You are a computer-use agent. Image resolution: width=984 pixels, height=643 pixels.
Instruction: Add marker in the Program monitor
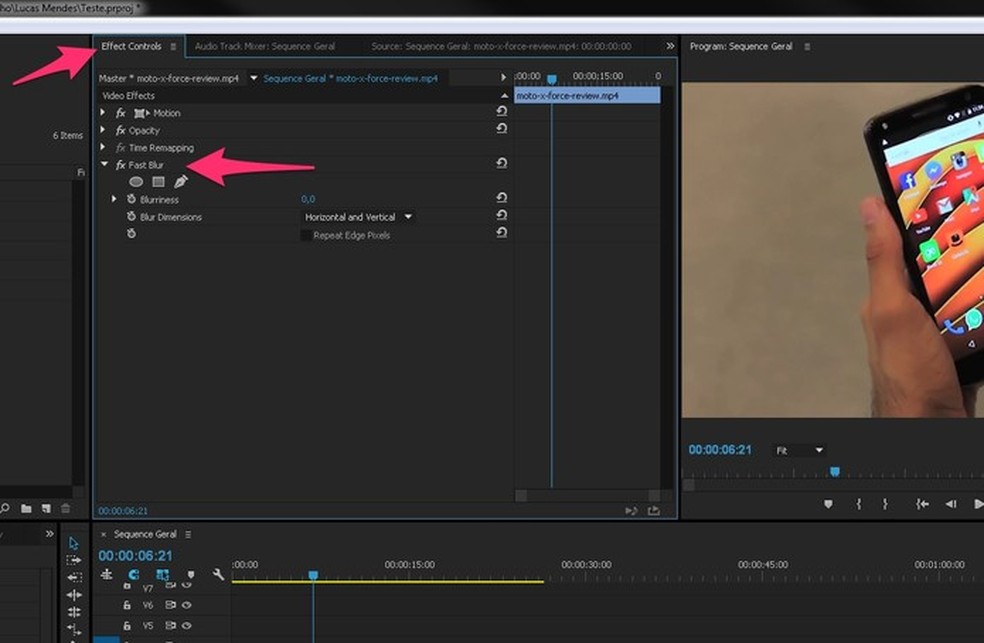point(828,504)
